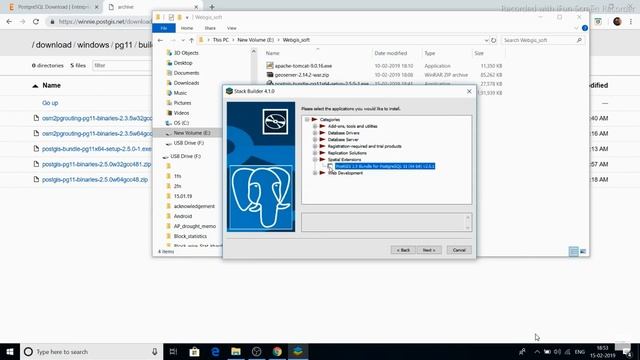Expand Add-ons, tools and utilities node
The height and width of the screenshot is (360, 640).
(315, 126)
